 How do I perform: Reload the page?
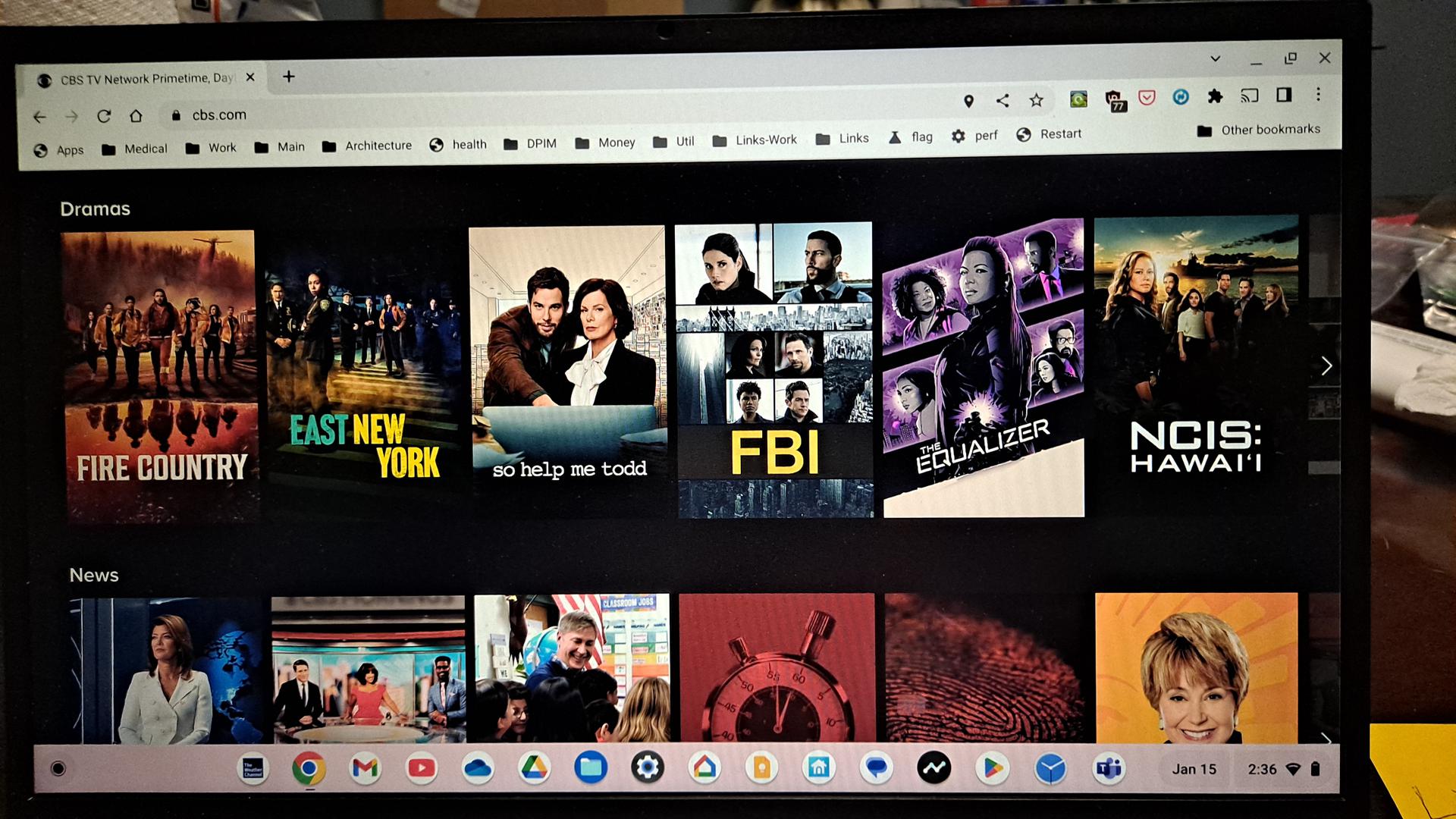coord(104,116)
